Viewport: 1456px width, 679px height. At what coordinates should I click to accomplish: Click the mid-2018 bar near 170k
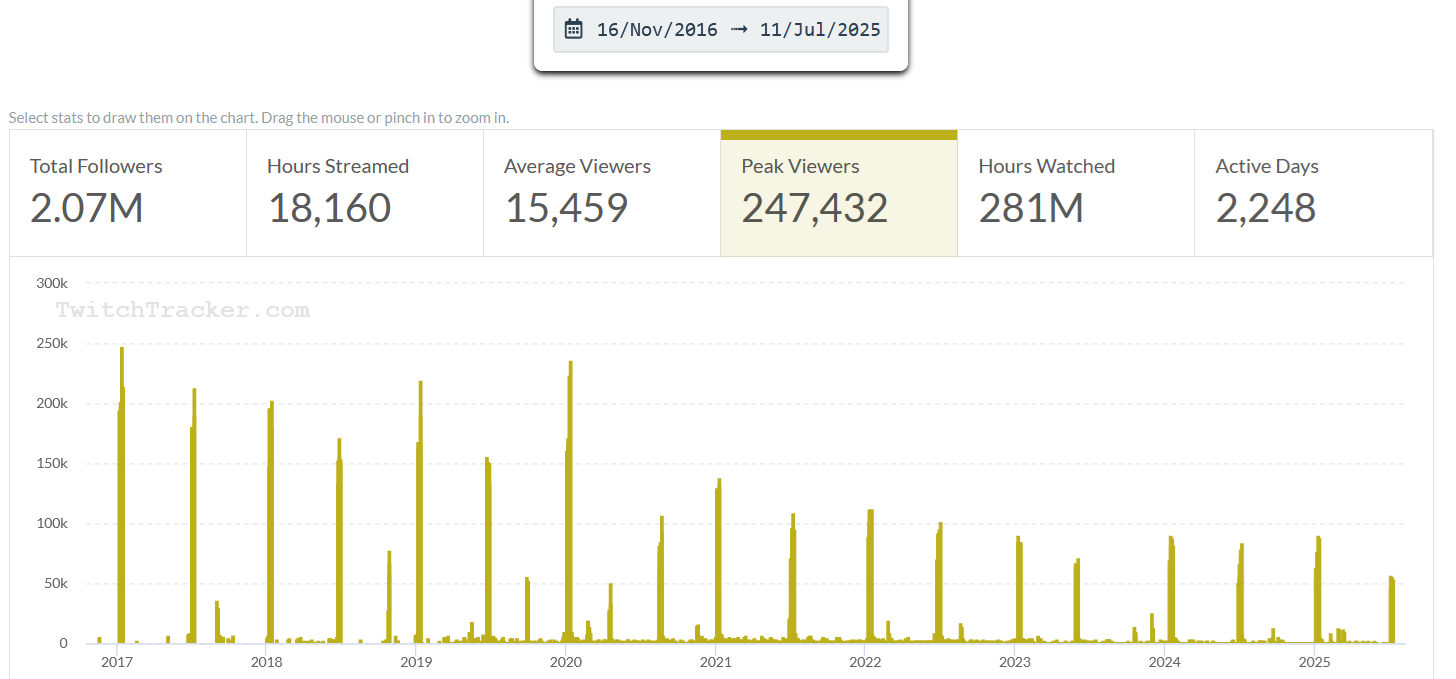[x=340, y=541]
